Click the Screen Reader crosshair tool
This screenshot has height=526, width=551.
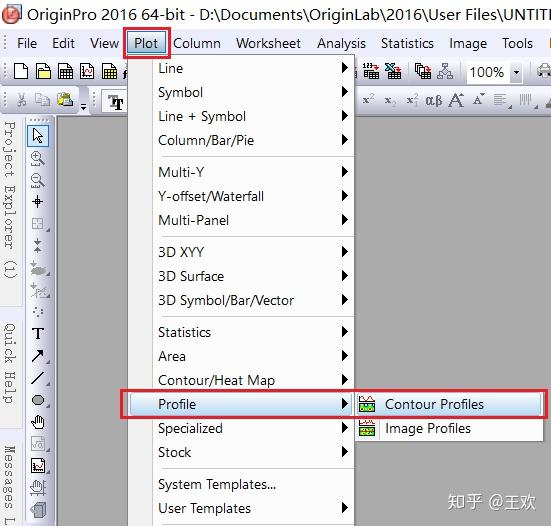[x=37, y=202]
